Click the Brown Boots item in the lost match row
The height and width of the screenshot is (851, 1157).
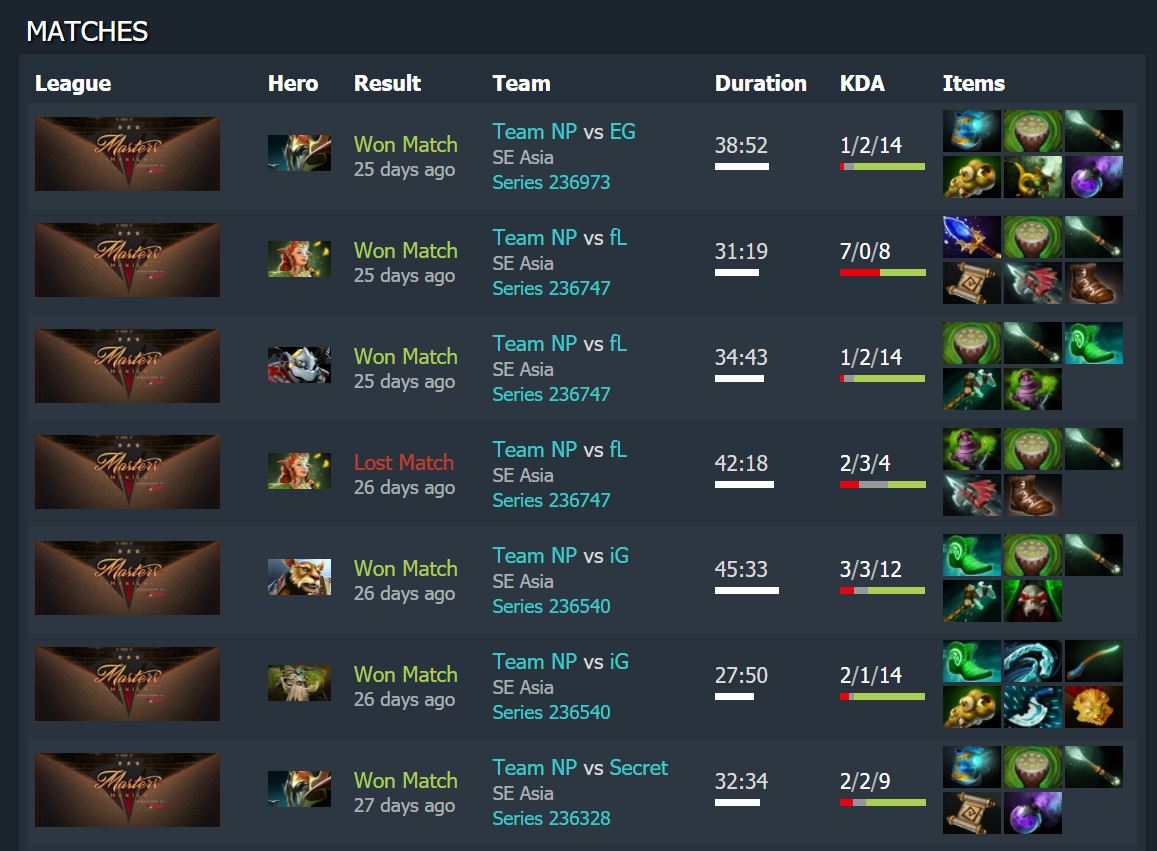pos(1032,495)
